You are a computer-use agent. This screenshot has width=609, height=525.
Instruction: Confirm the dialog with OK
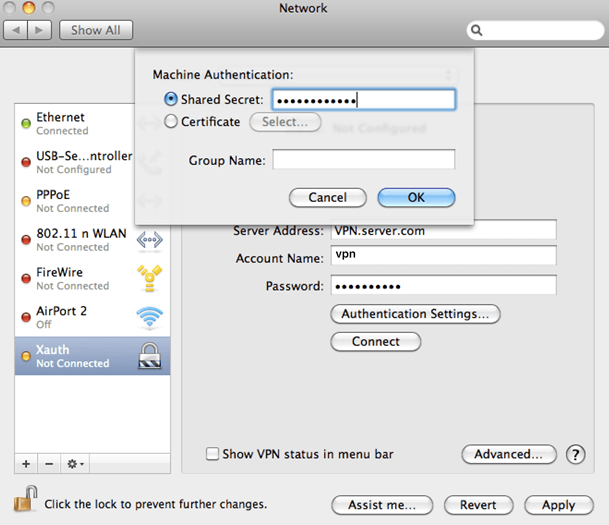(416, 198)
